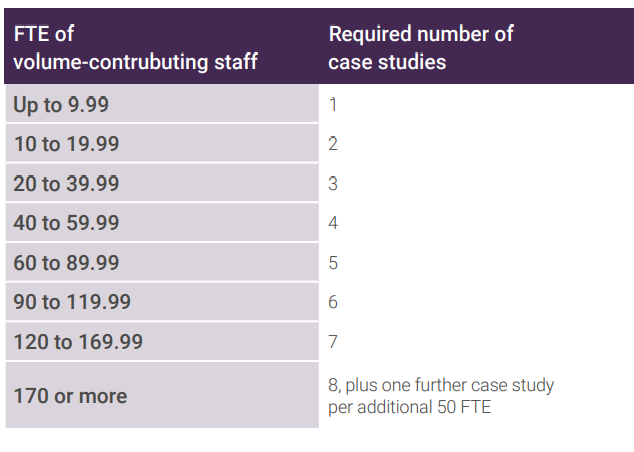Click the "170 or more" row label
The height and width of the screenshot is (452, 634).
point(70,396)
